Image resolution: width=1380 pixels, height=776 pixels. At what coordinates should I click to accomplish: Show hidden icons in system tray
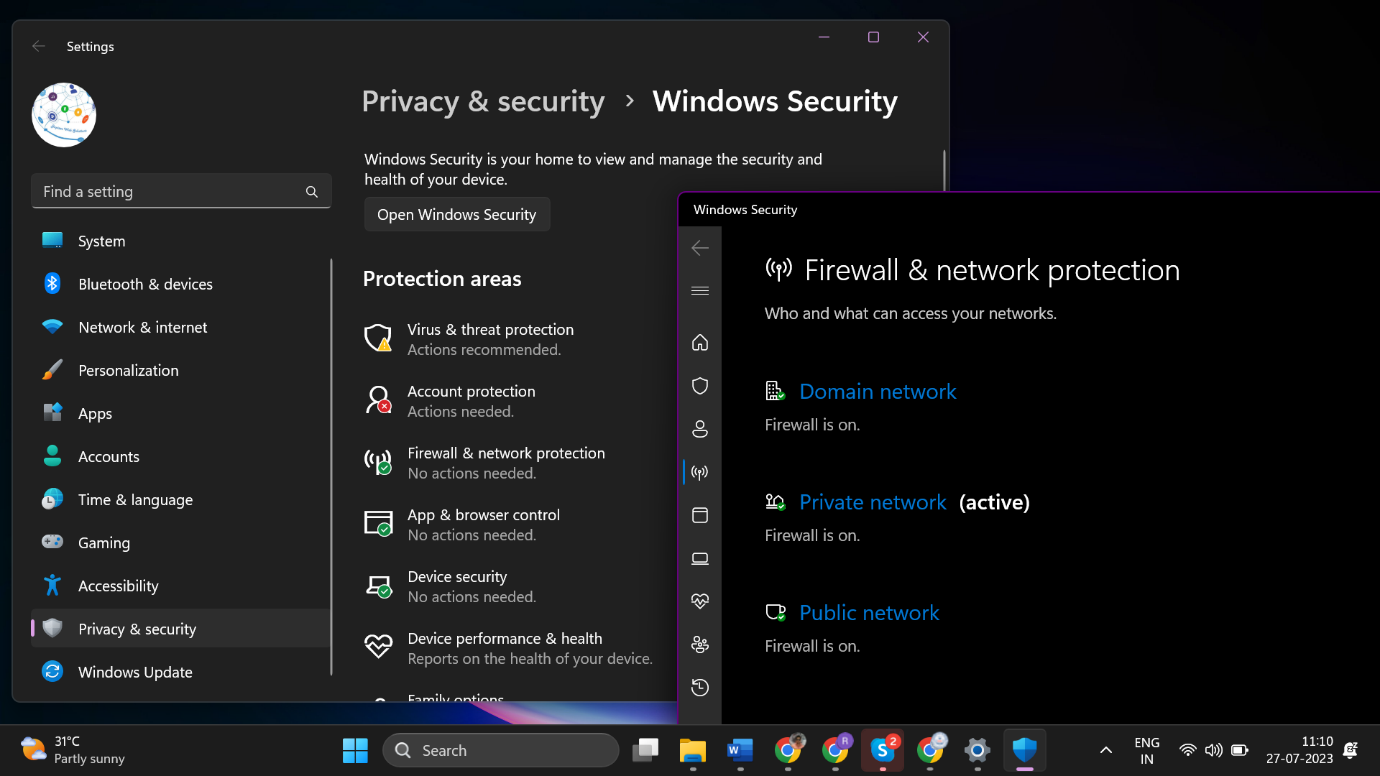click(1106, 750)
